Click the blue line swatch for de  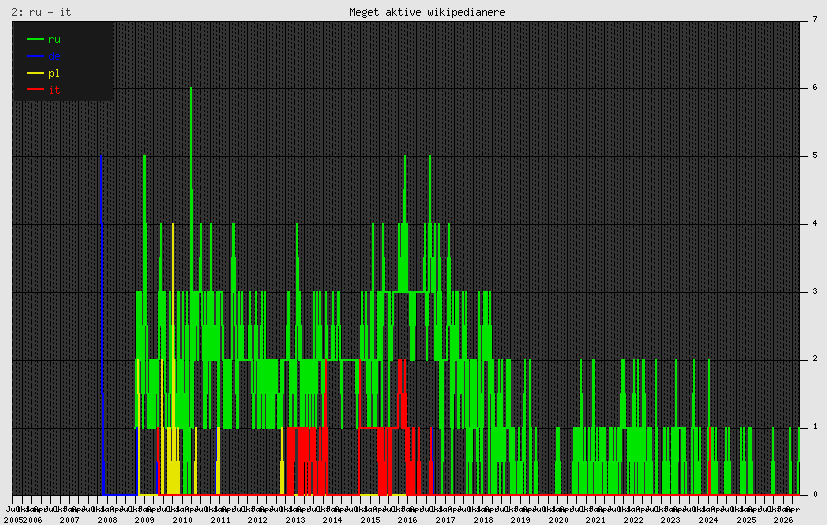point(35,56)
